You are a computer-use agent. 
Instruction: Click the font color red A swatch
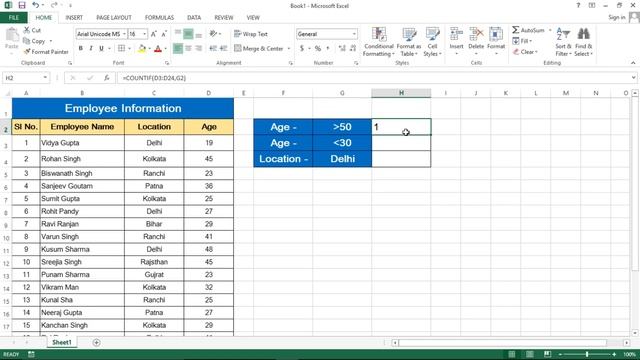pyautogui.click(x=158, y=49)
